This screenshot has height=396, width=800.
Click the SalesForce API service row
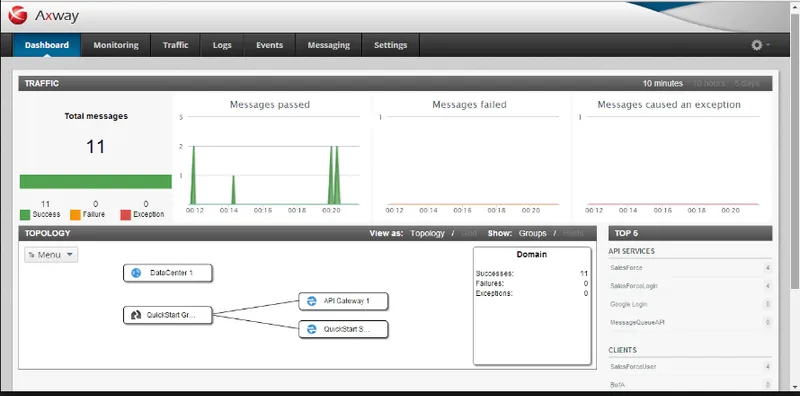[x=690, y=268]
